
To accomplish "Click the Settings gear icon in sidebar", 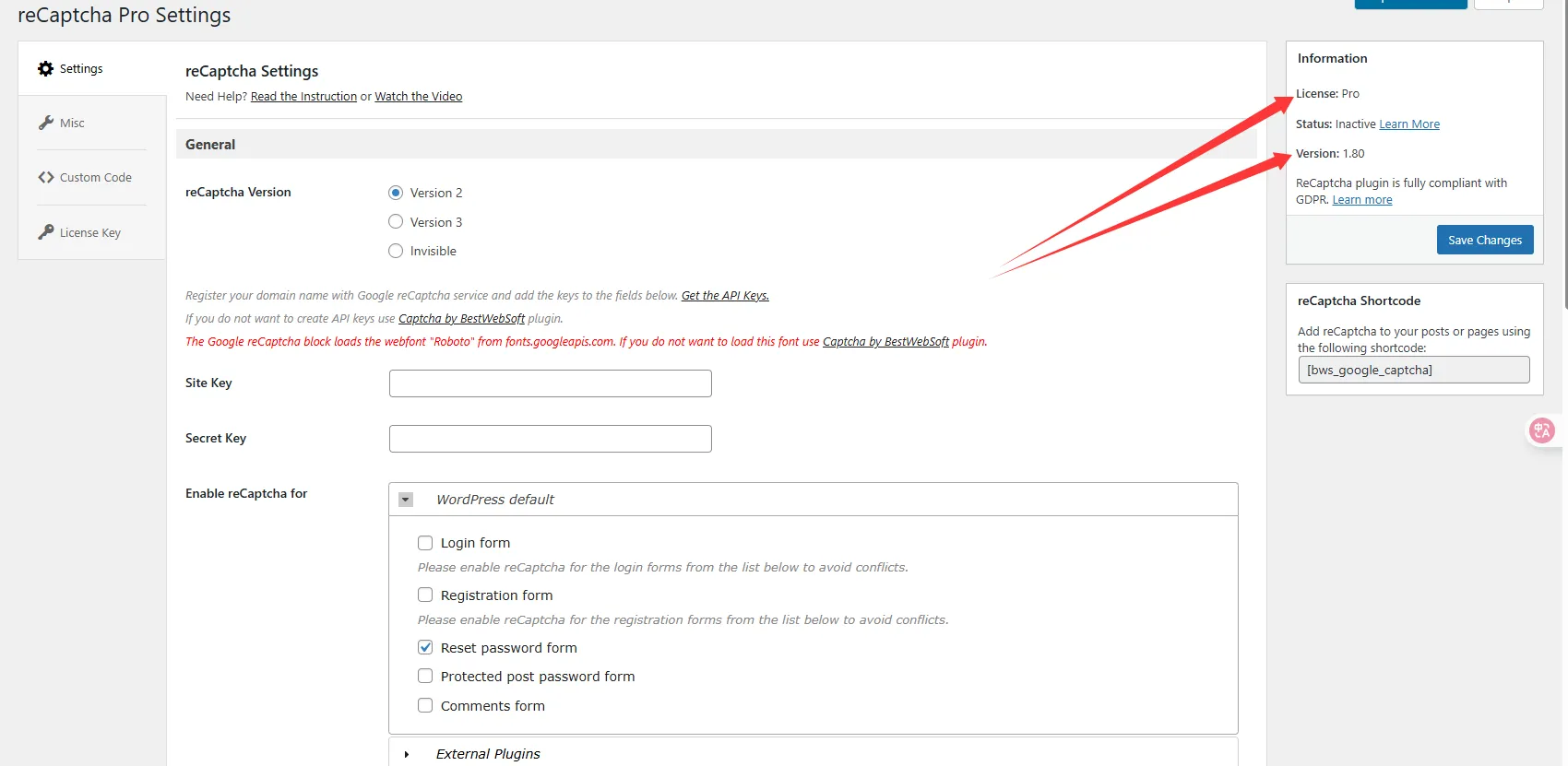I will (45, 68).
